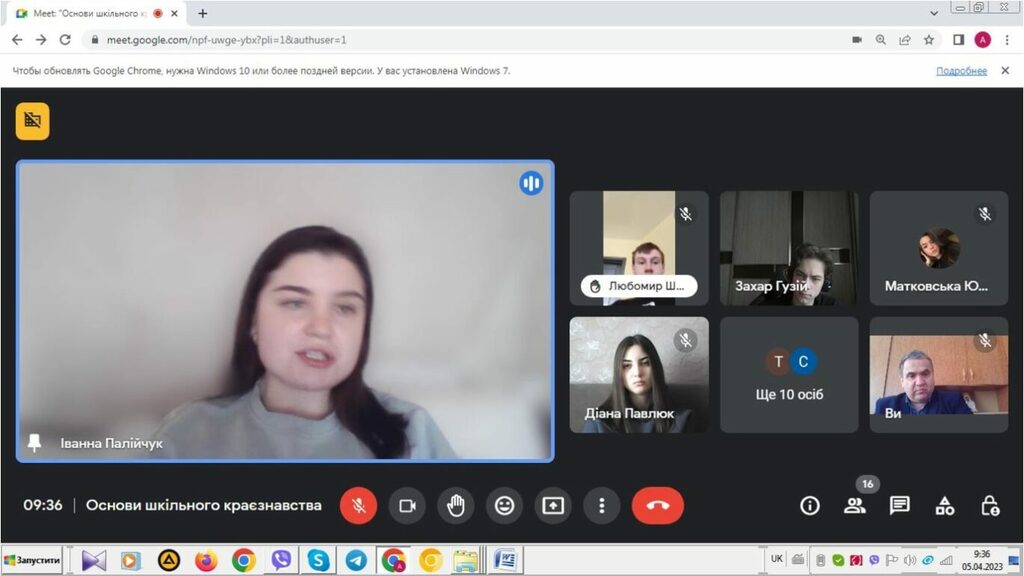
Task: Raise your hand in the meeting
Action: [456, 506]
